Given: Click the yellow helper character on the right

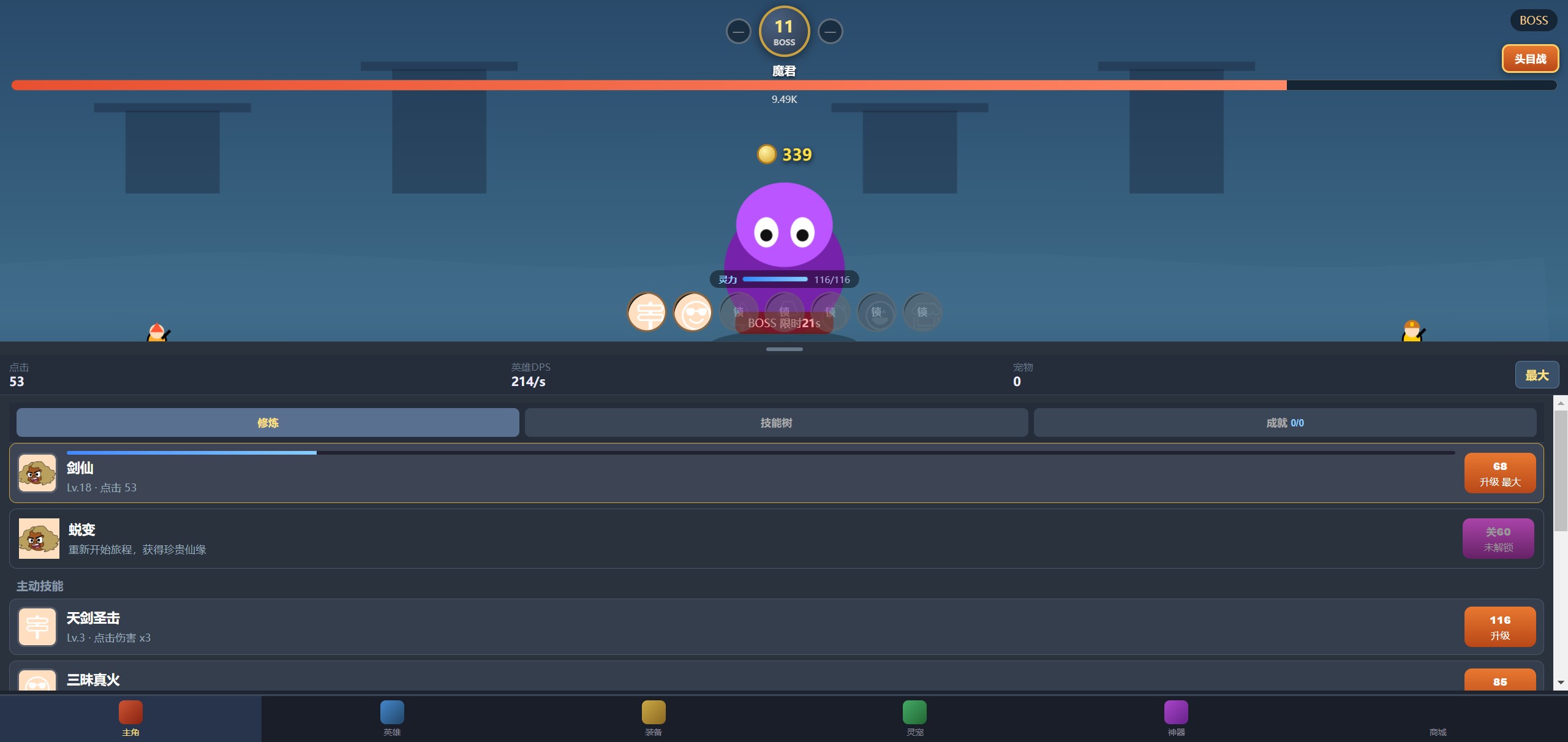Looking at the screenshot, I should (1413, 331).
